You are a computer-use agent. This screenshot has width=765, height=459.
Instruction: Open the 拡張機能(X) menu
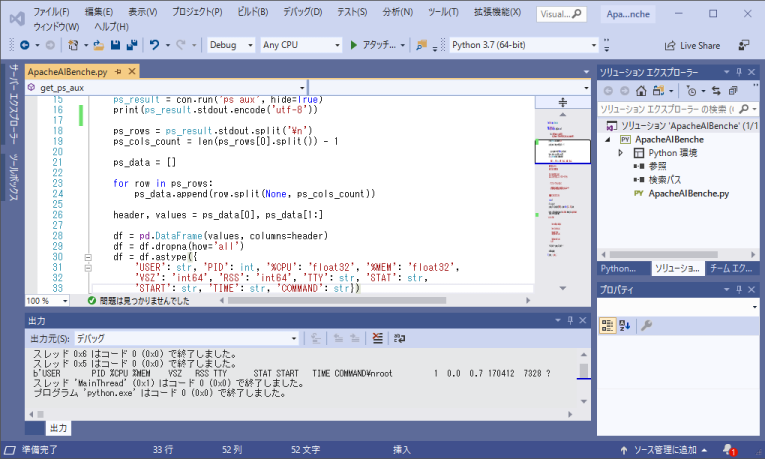point(497,12)
